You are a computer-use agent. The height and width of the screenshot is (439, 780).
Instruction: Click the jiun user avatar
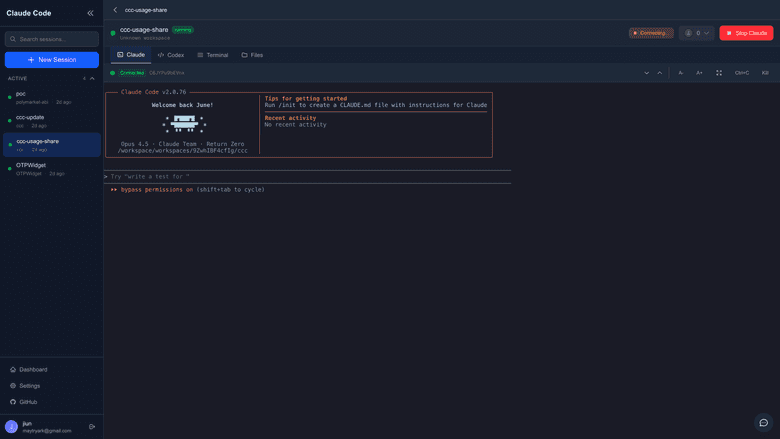click(x=11, y=427)
